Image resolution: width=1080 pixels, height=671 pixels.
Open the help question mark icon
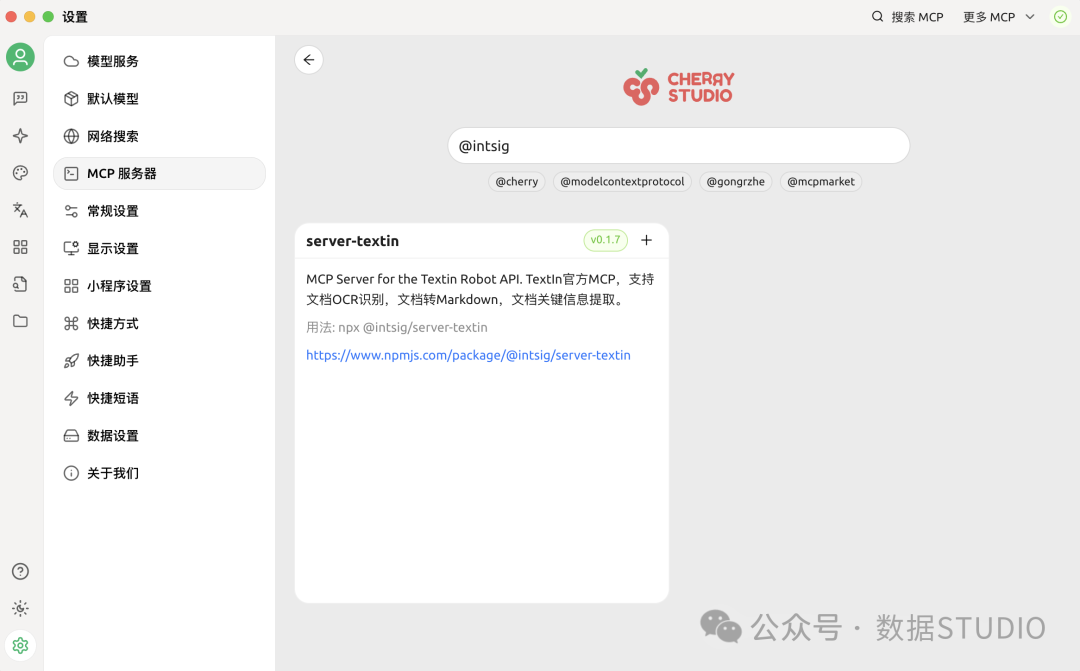coord(21,571)
